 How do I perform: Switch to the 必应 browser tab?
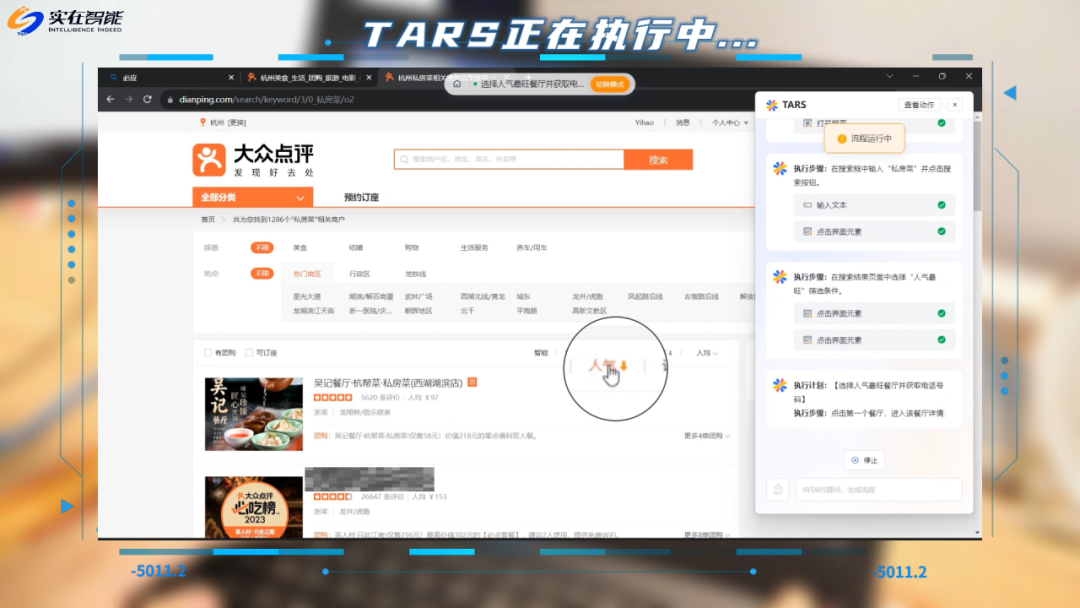169,78
